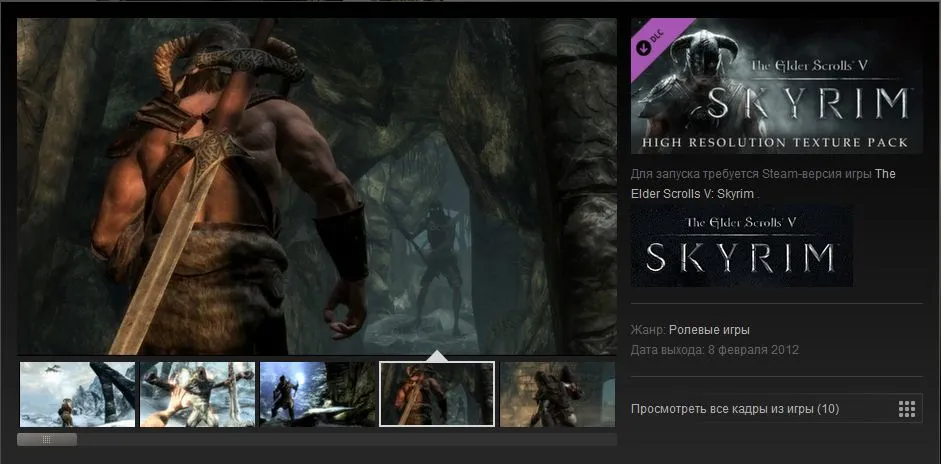Open the Skyrim base game logo image
Image resolution: width=941 pixels, height=464 pixels.
[742, 246]
